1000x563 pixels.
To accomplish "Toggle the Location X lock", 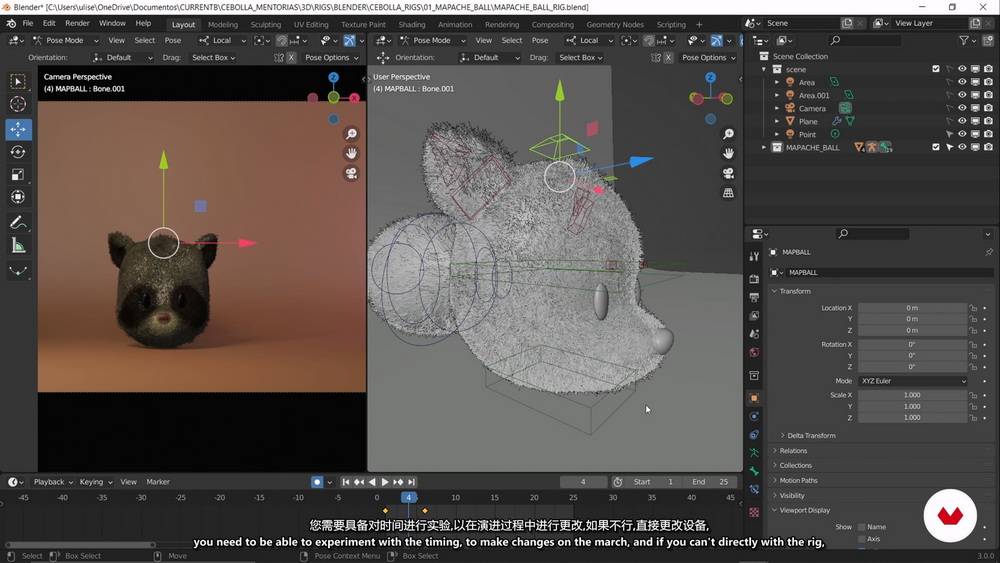I will pyautogui.click(x=973, y=308).
